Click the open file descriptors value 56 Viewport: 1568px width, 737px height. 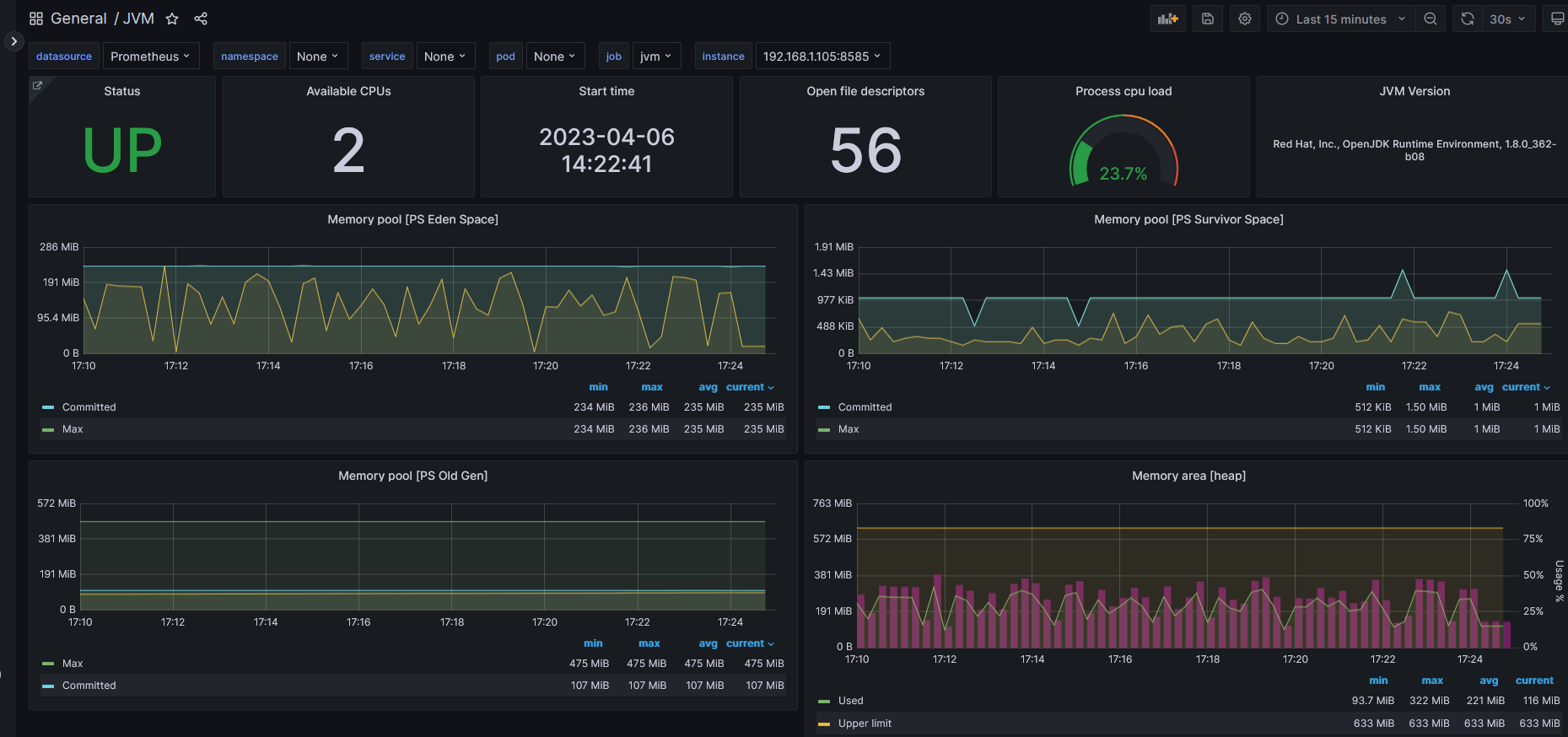click(x=865, y=150)
